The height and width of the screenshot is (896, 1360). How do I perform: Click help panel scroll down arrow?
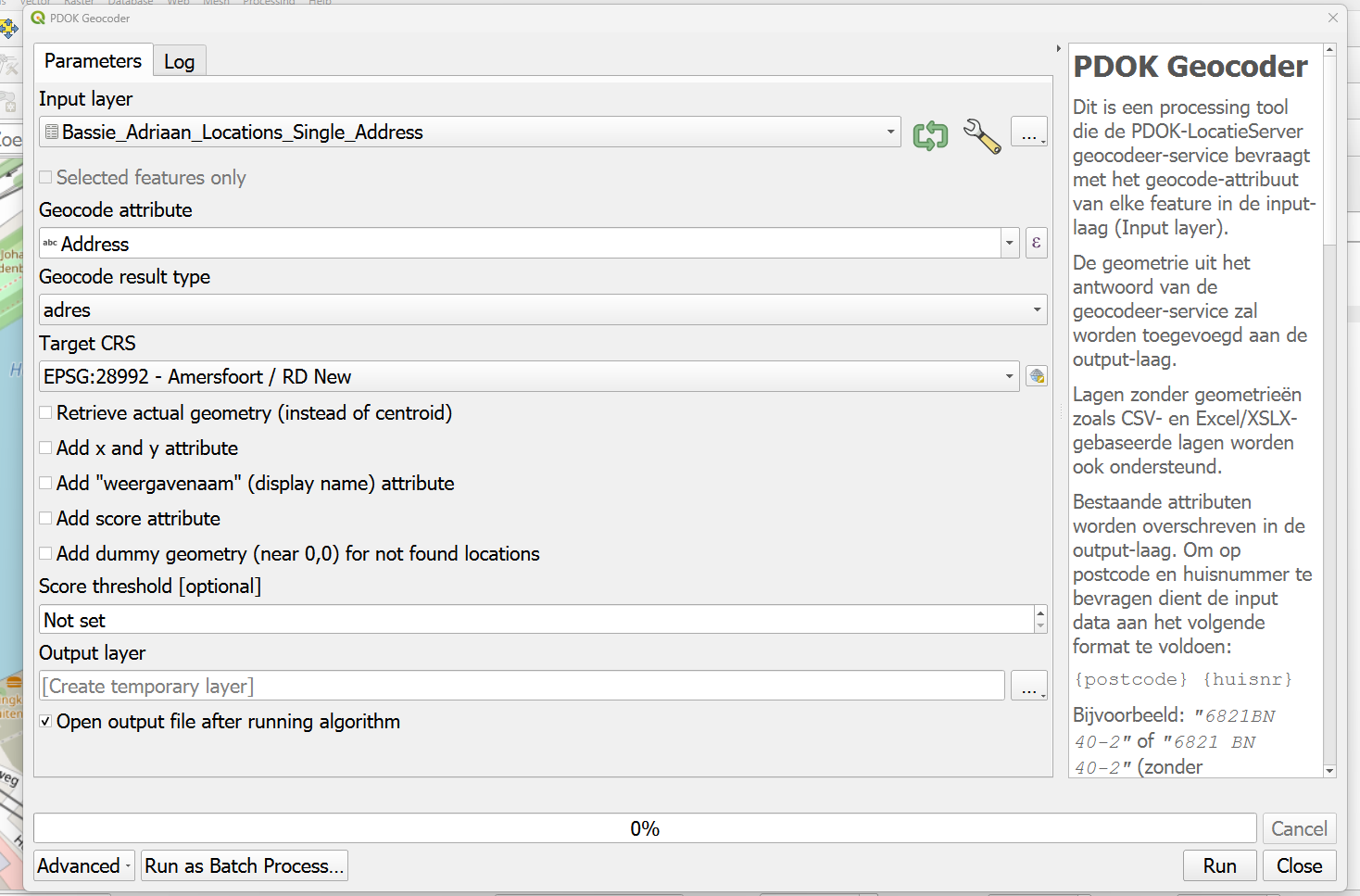click(x=1329, y=770)
